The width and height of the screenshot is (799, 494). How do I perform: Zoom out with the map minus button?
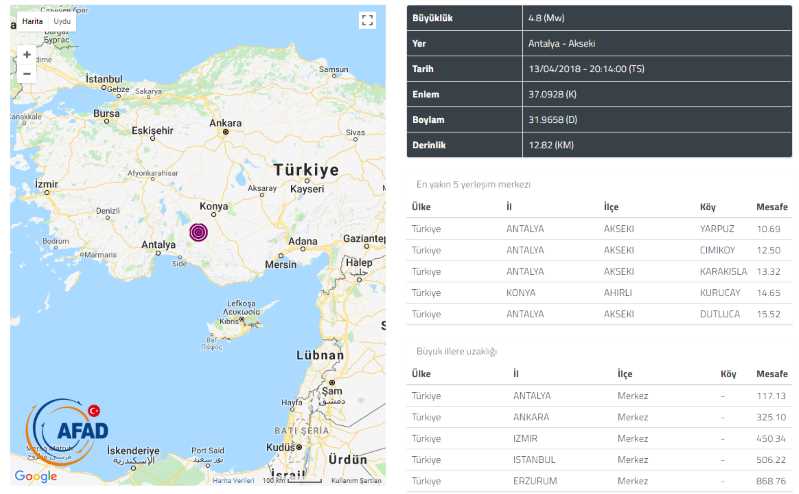pos(26,74)
